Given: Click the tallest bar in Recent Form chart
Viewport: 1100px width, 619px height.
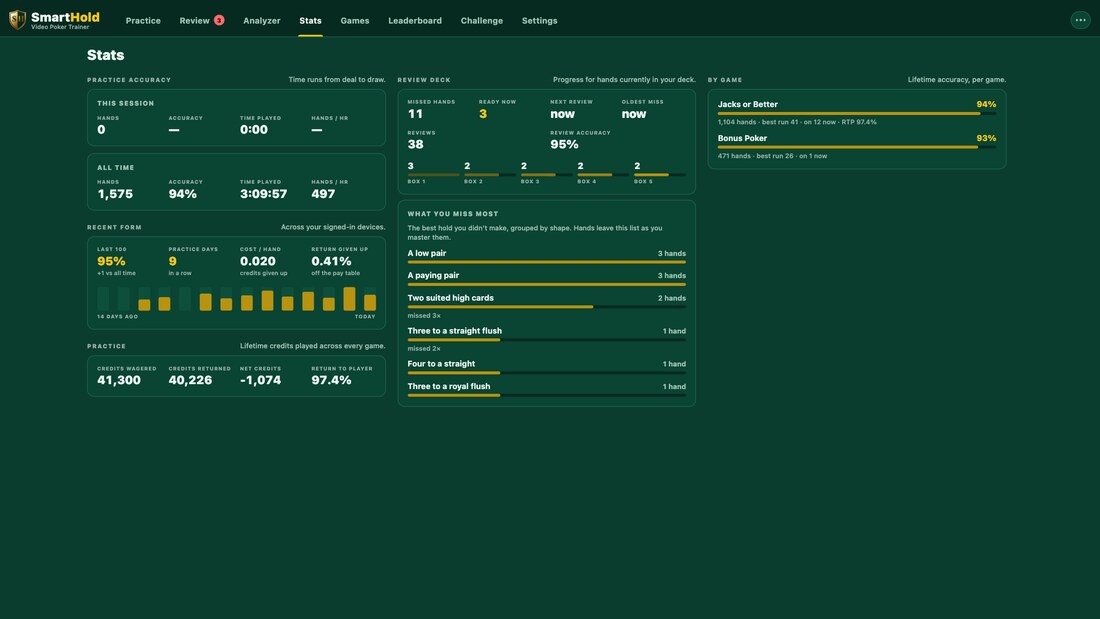Looking at the screenshot, I should tap(349, 299).
